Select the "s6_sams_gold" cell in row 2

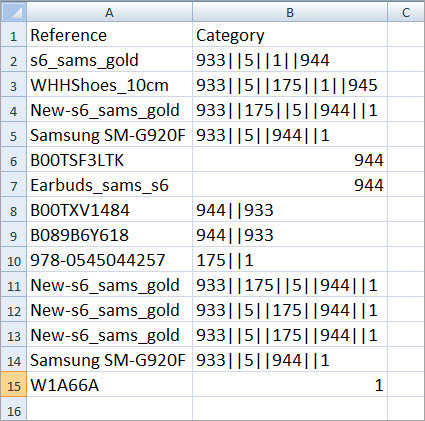[109, 60]
